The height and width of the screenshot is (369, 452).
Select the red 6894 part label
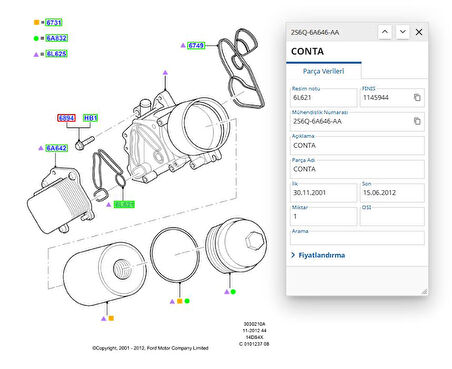click(x=66, y=118)
